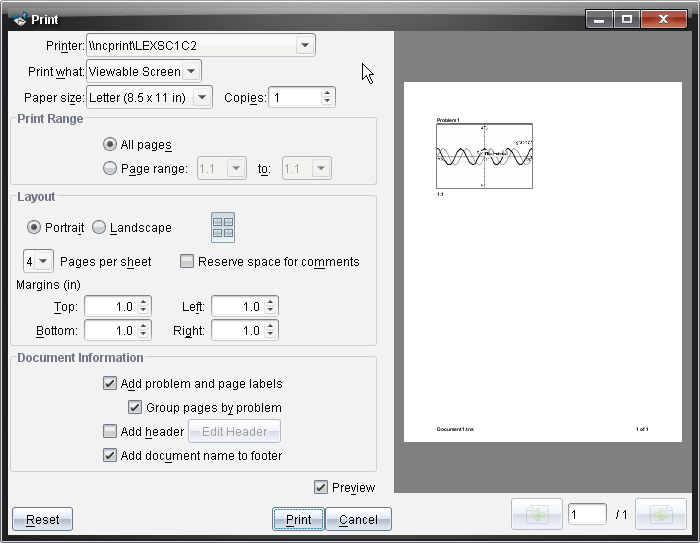Increase the Copies spinner value

coord(327,92)
